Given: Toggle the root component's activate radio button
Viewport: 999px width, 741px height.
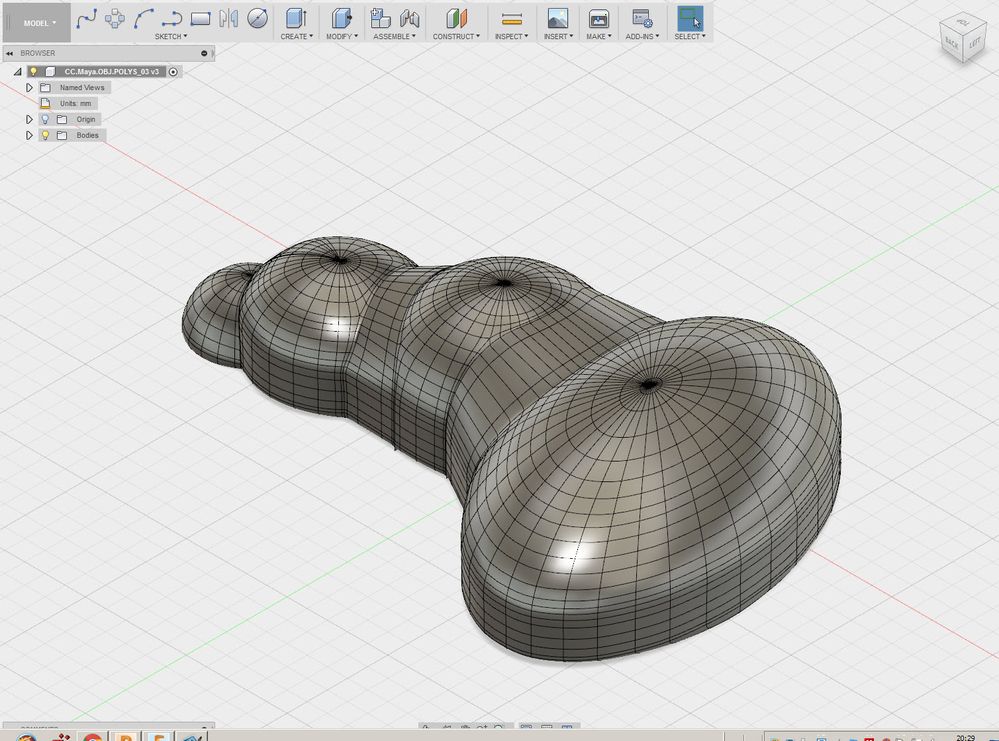Looking at the screenshot, I should [x=173, y=72].
